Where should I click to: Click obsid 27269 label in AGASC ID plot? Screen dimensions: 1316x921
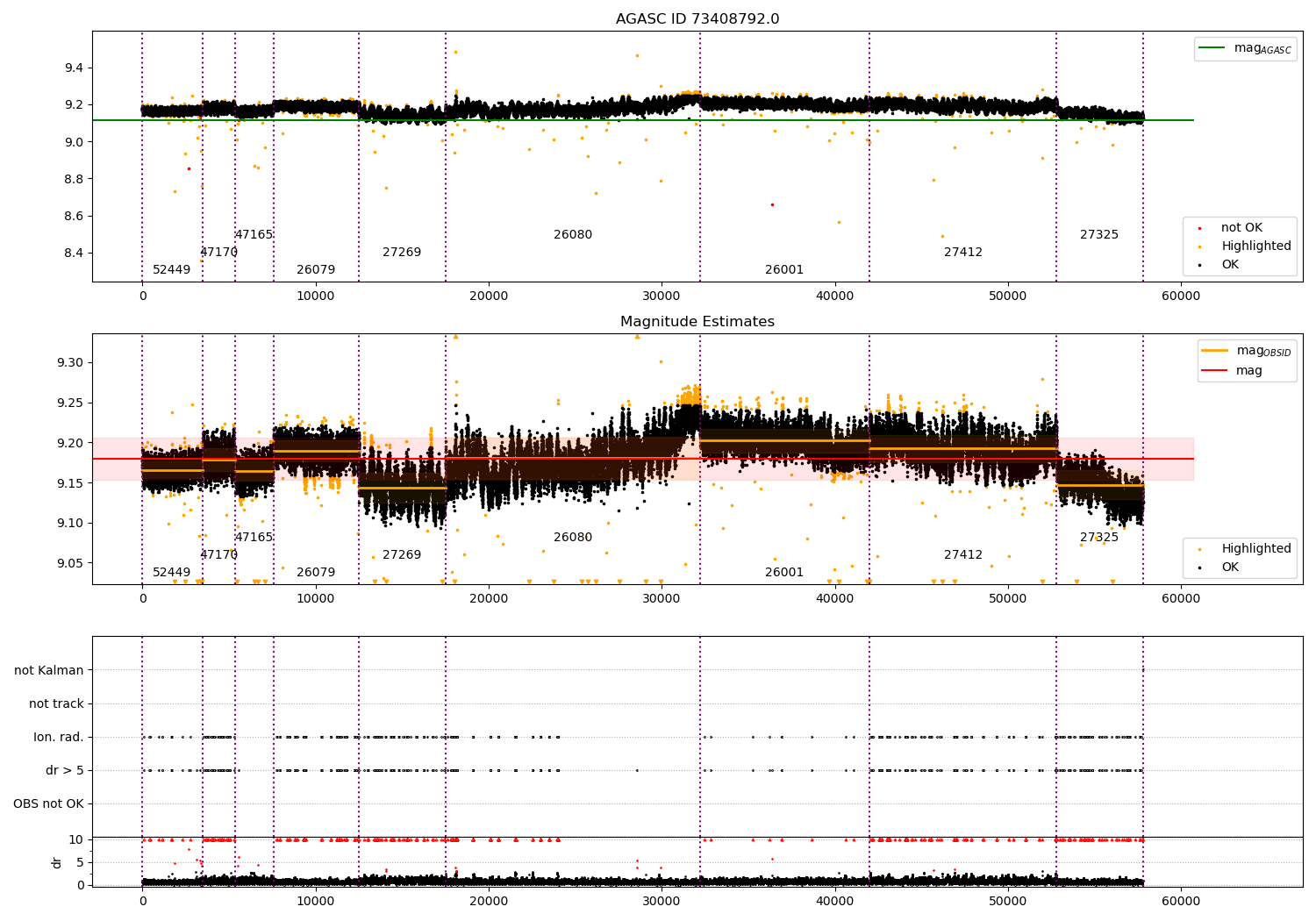[402, 253]
